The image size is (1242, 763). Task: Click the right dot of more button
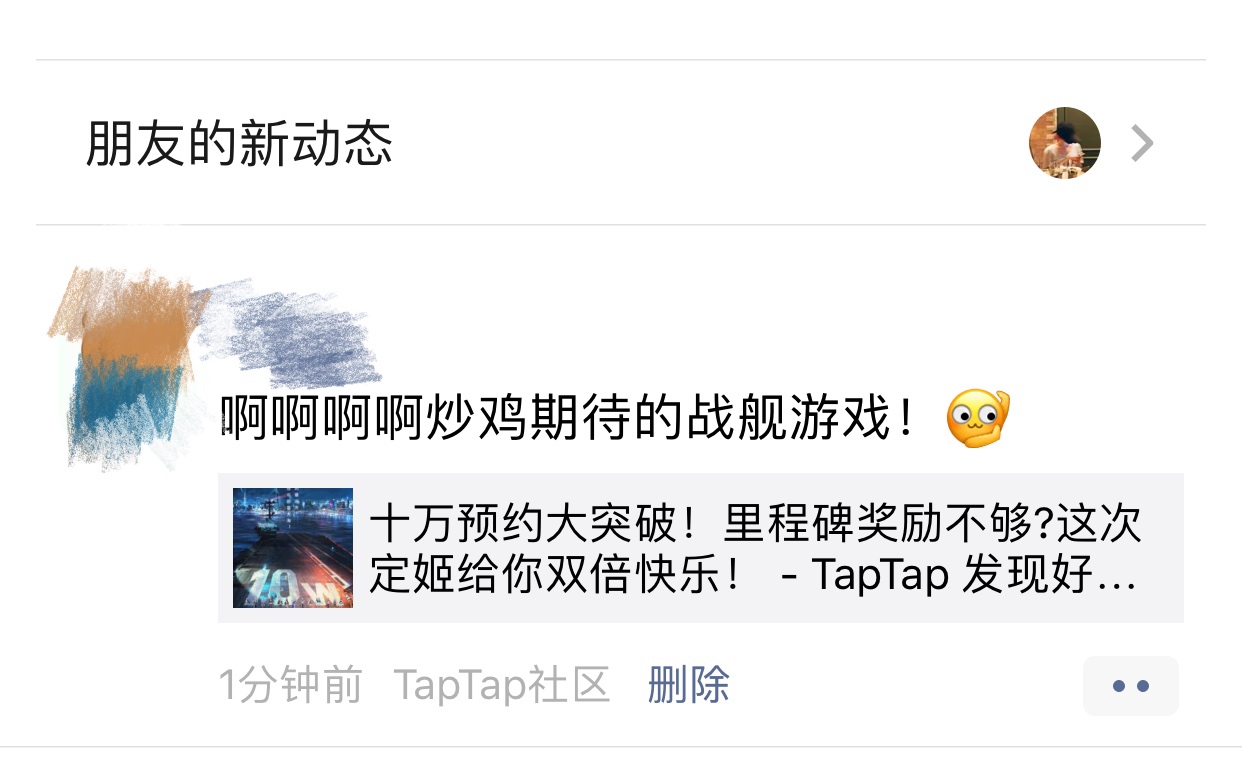coord(1143,686)
